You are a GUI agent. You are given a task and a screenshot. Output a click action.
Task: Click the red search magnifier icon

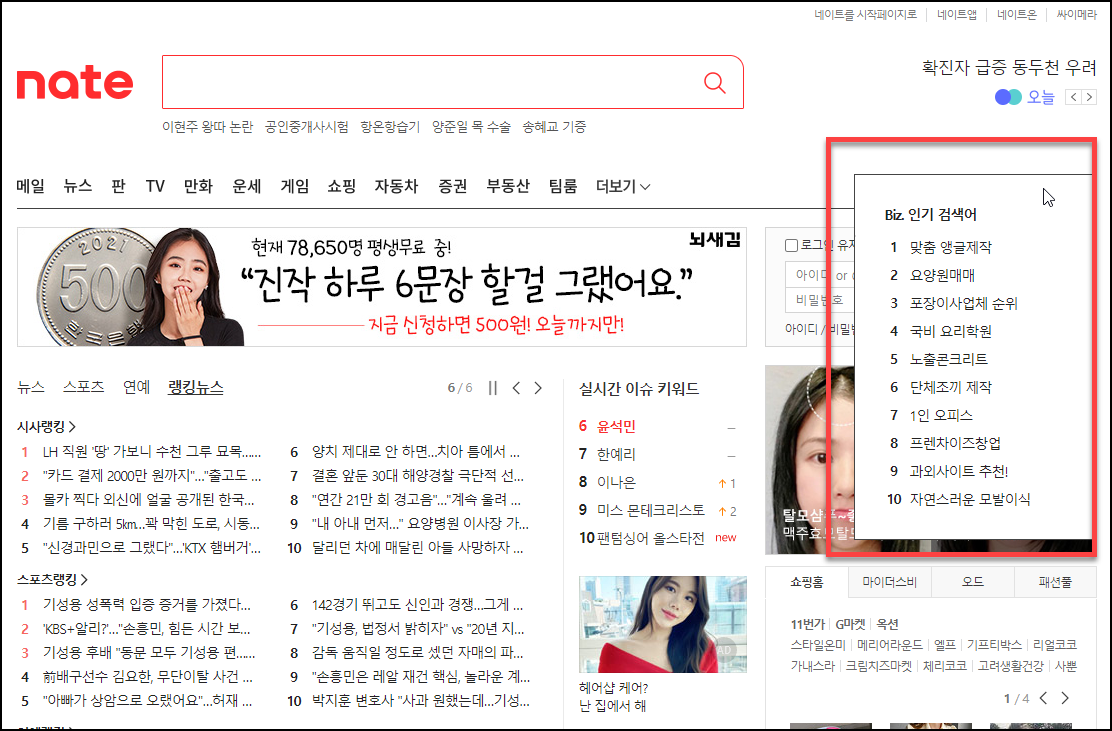tap(714, 83)
